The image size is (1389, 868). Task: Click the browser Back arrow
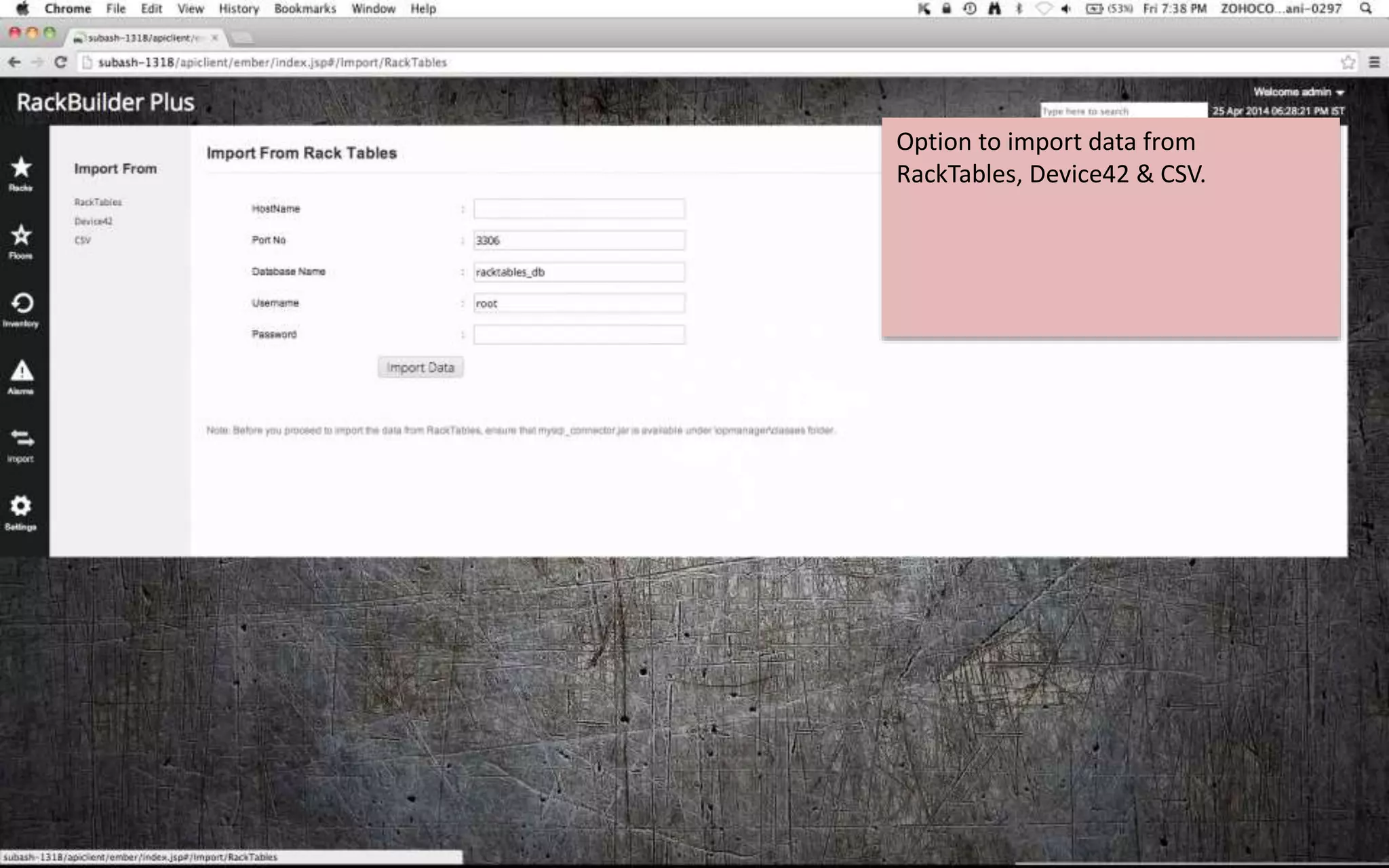click(x=14, y=62)
